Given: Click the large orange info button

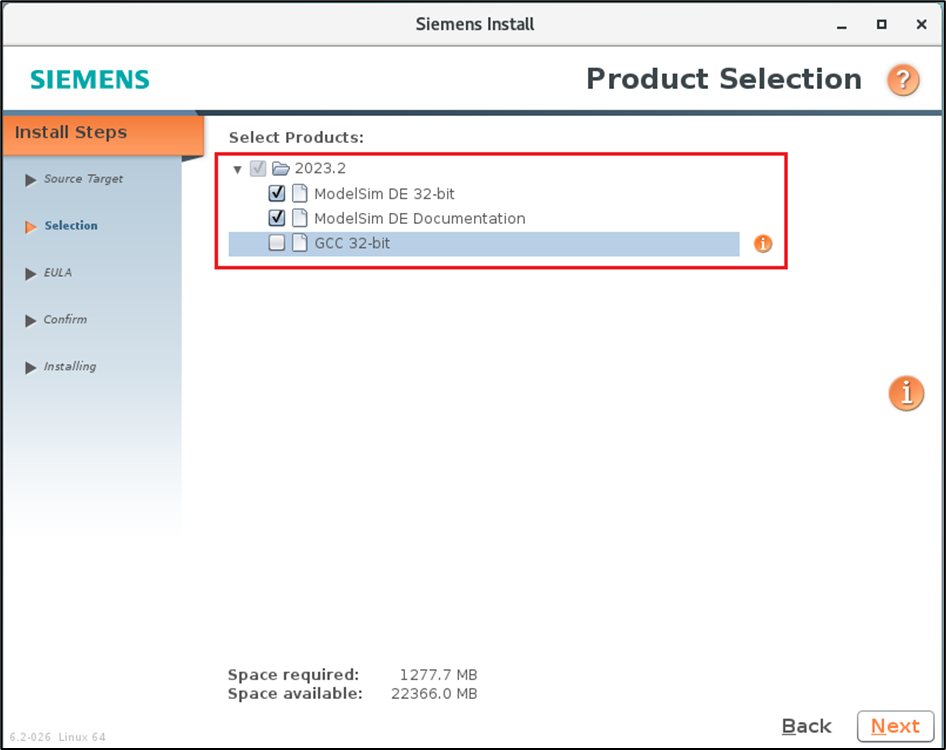Looking at the screenshot, I should tap(906, 393).
